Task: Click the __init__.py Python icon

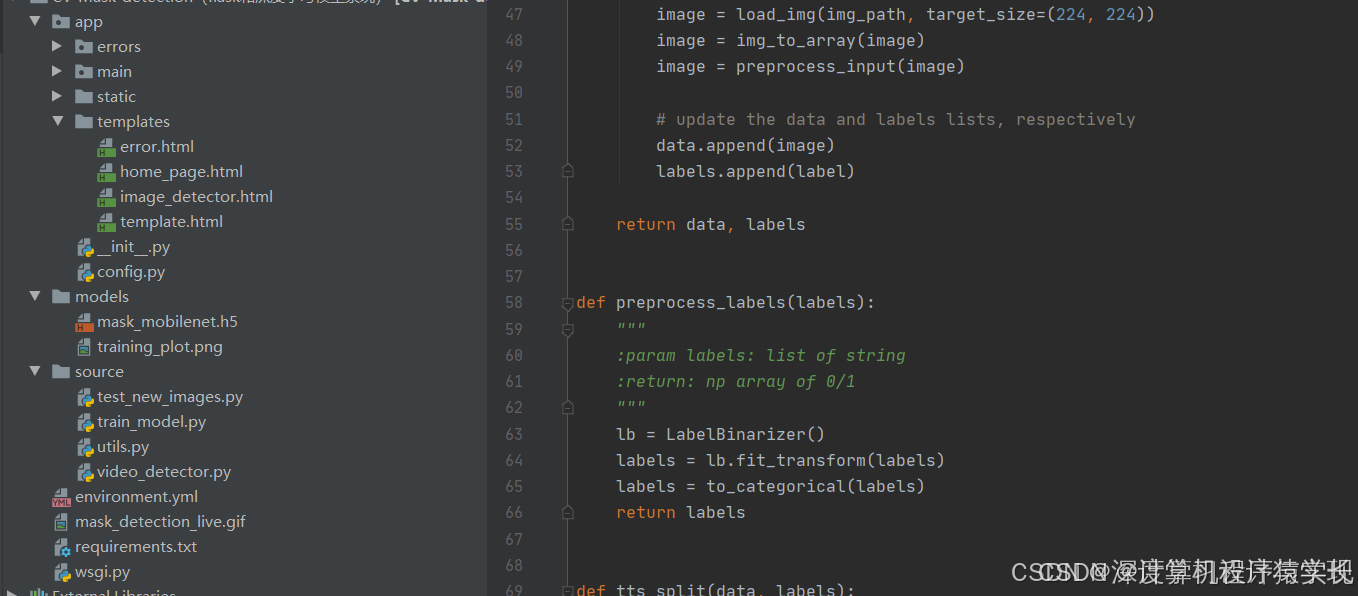Action: tap(86, 247)
